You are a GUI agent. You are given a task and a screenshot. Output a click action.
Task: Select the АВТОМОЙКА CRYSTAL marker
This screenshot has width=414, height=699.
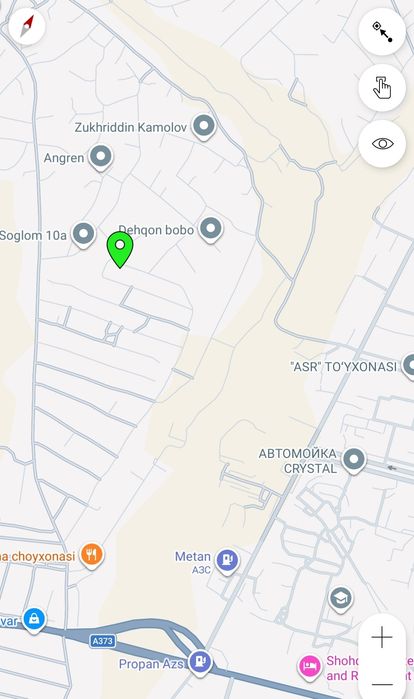click(x=354, y=460)
